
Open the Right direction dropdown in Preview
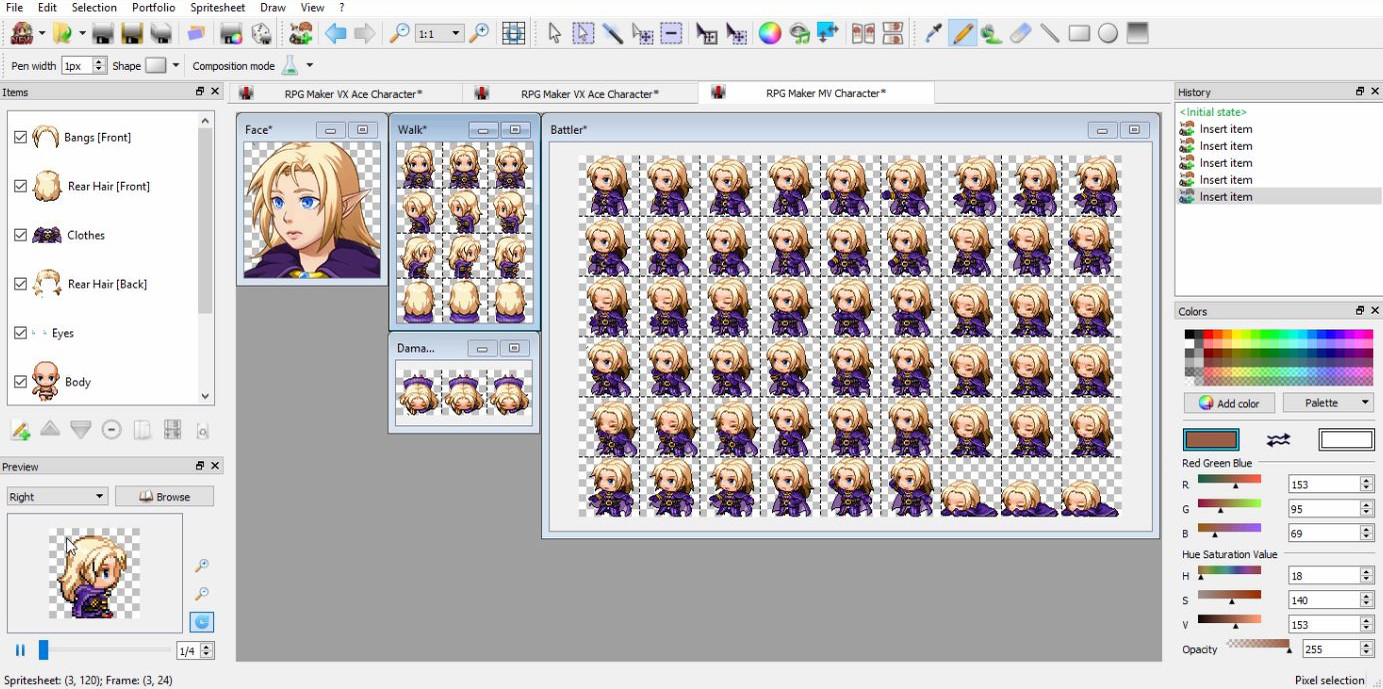point(55,496)
